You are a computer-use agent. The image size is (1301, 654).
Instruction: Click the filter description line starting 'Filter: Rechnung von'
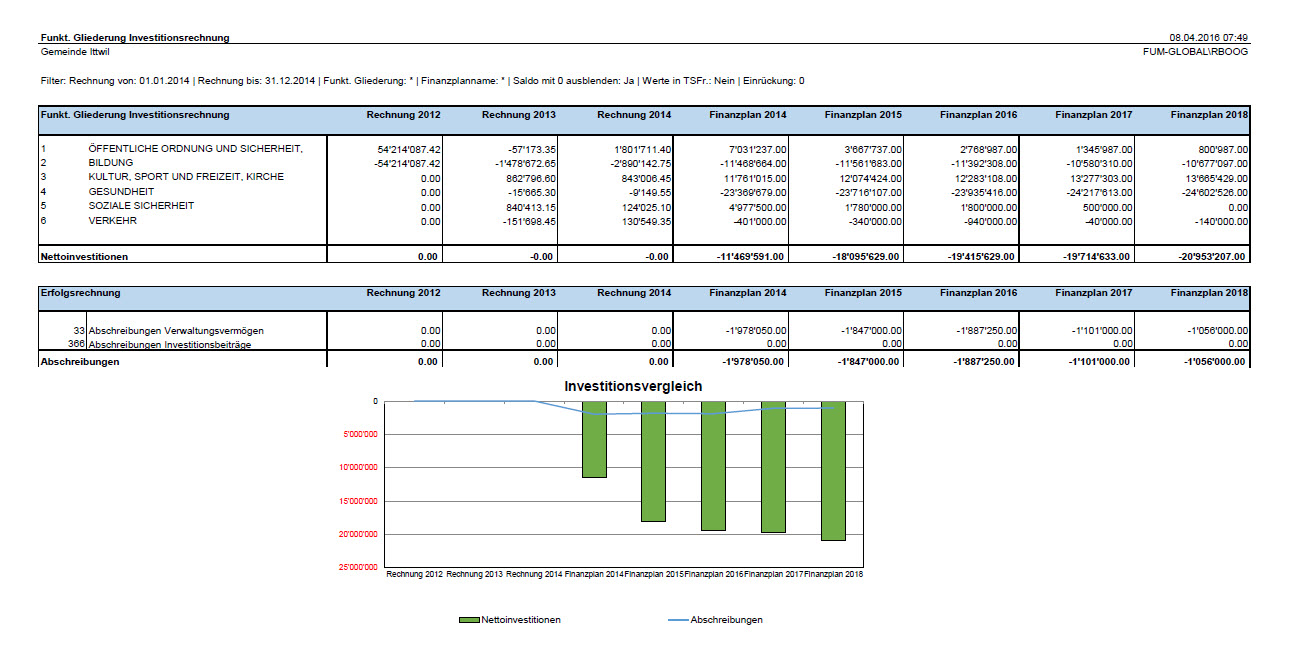(422, 81)
